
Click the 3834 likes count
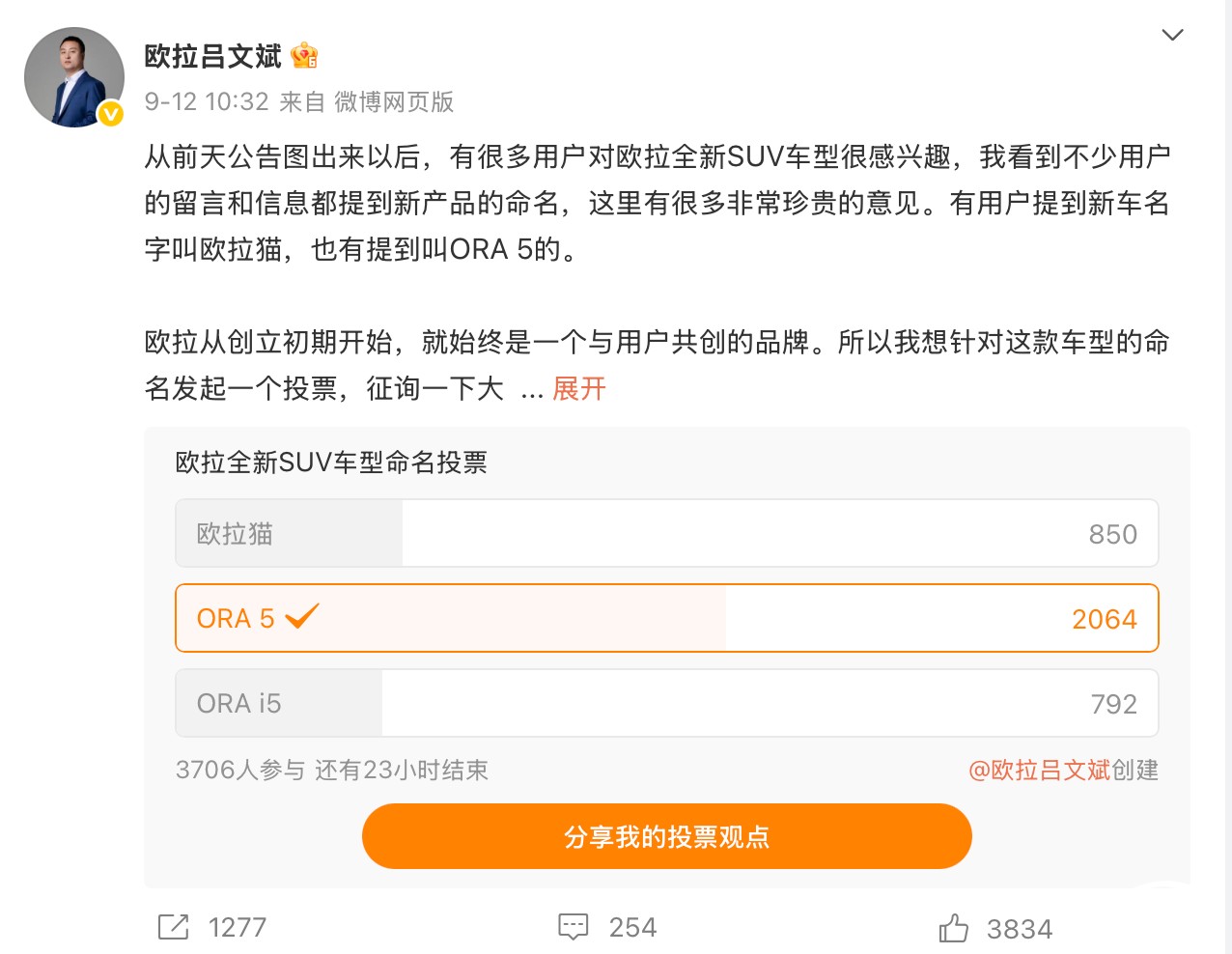(x=1020, y=929)
